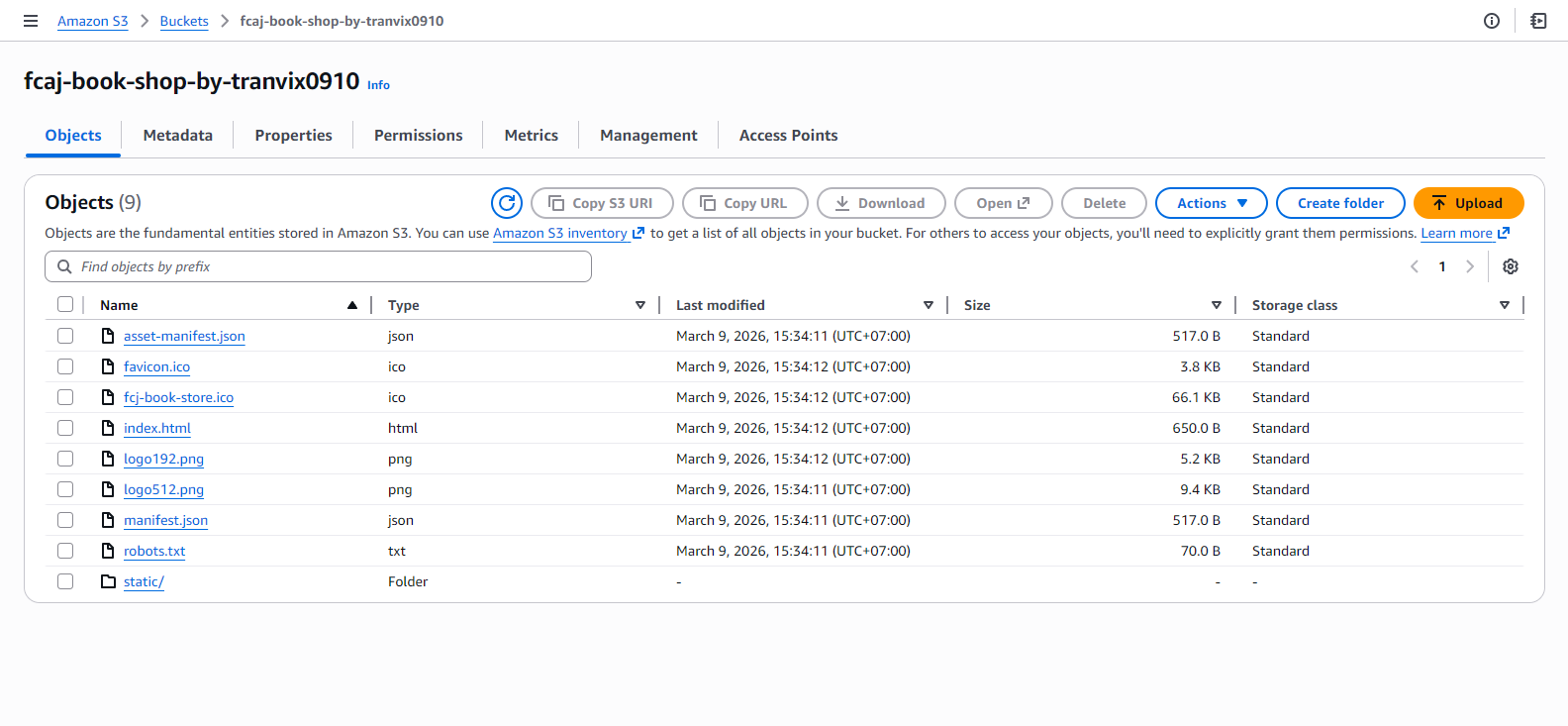Go to next page of objects
This screenshot has height=726, width=1568.
(1470, 266)
